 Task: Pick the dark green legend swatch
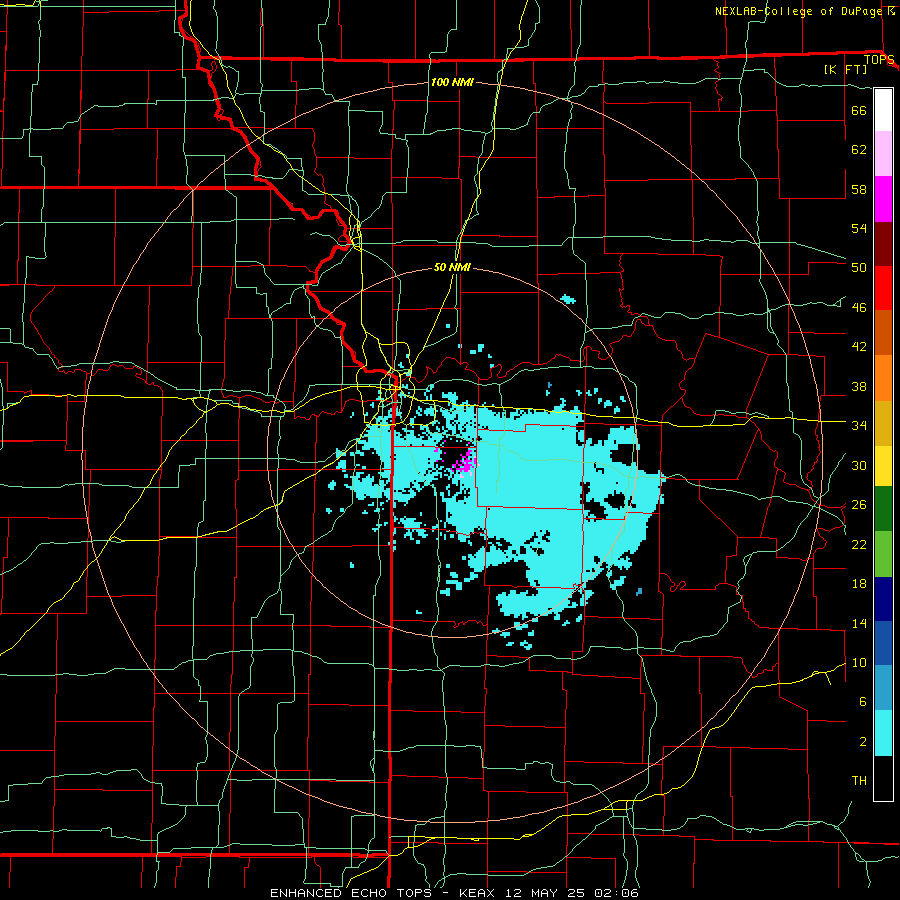[883, 509]
